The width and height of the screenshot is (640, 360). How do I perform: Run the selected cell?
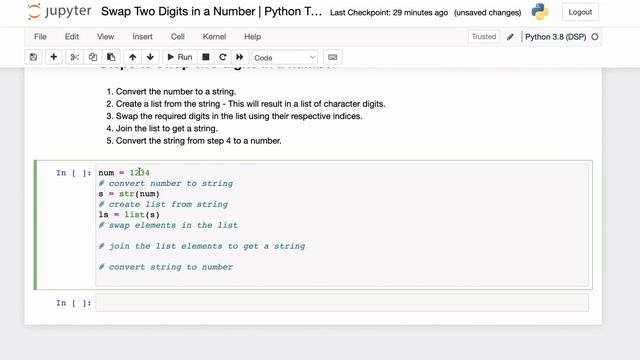click(x=180, y=57)
